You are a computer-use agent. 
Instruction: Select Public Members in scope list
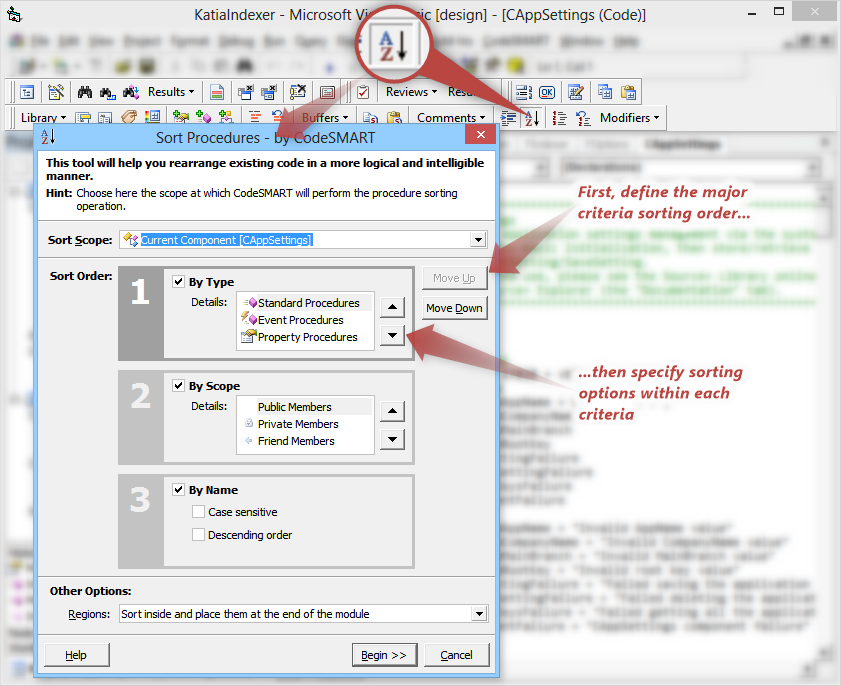(305, 407)
